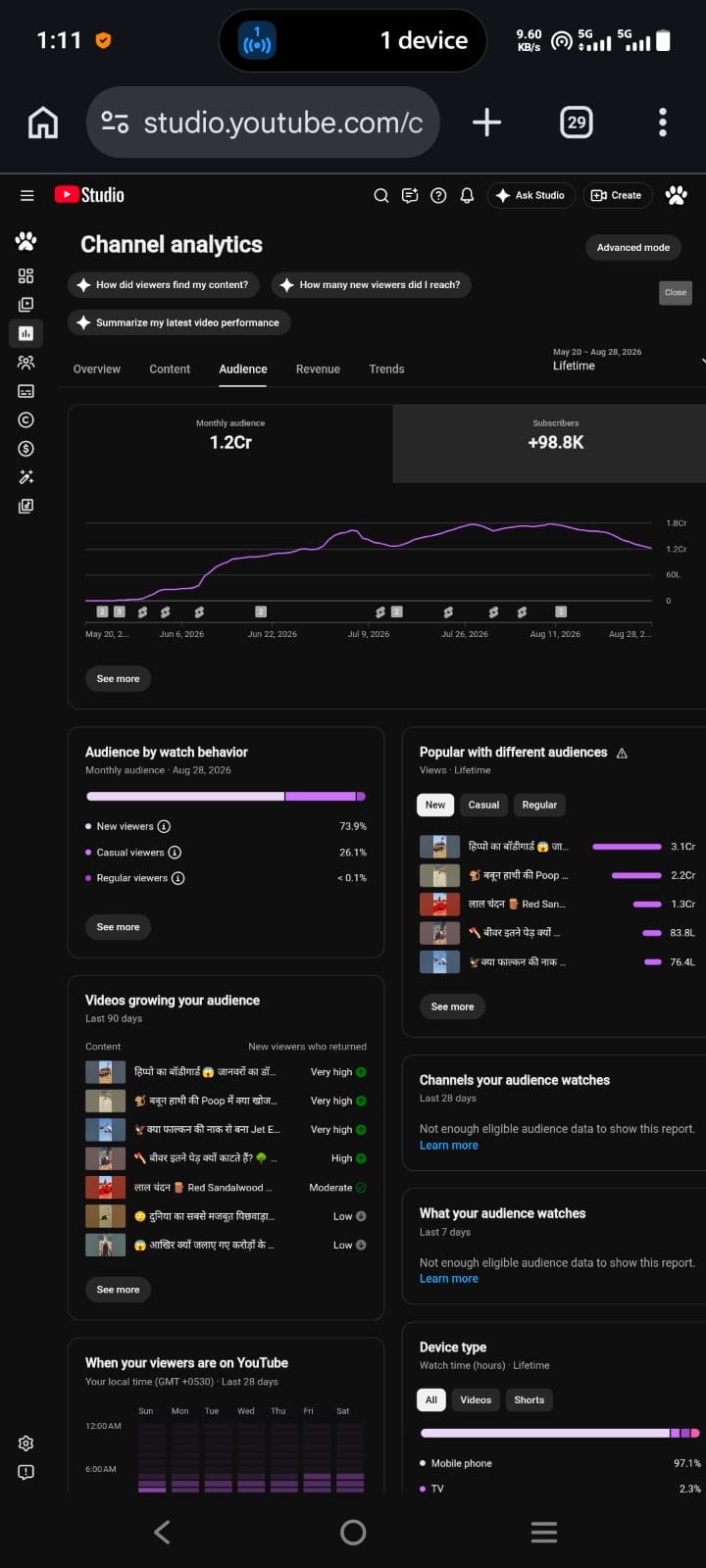Open the hamburger navigation menu in Studio
This screenshot has height=1568, width=706.
pos(26,195)
